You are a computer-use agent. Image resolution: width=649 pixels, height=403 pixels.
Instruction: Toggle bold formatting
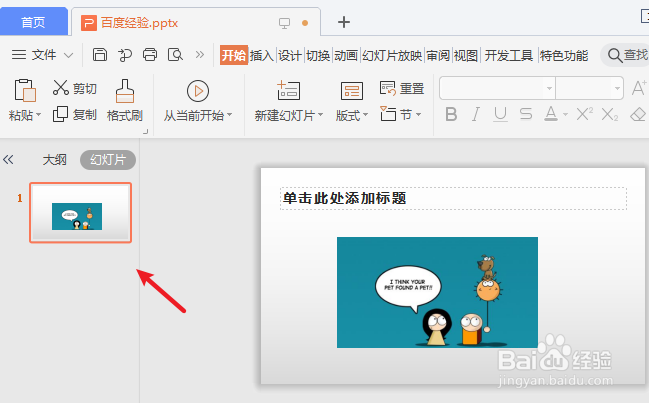click(451, 114)
